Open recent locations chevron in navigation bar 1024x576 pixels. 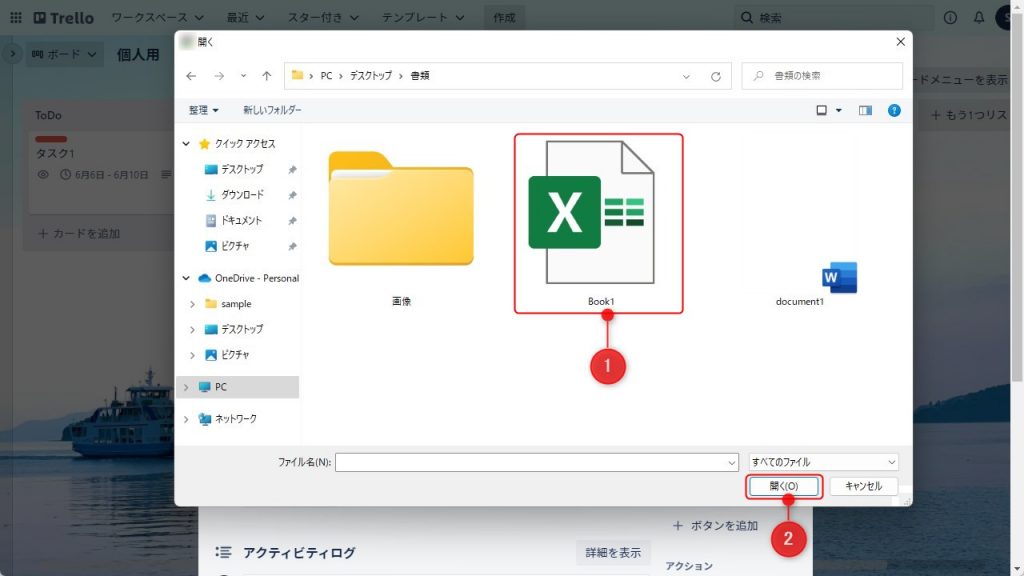tap(243, 76)
